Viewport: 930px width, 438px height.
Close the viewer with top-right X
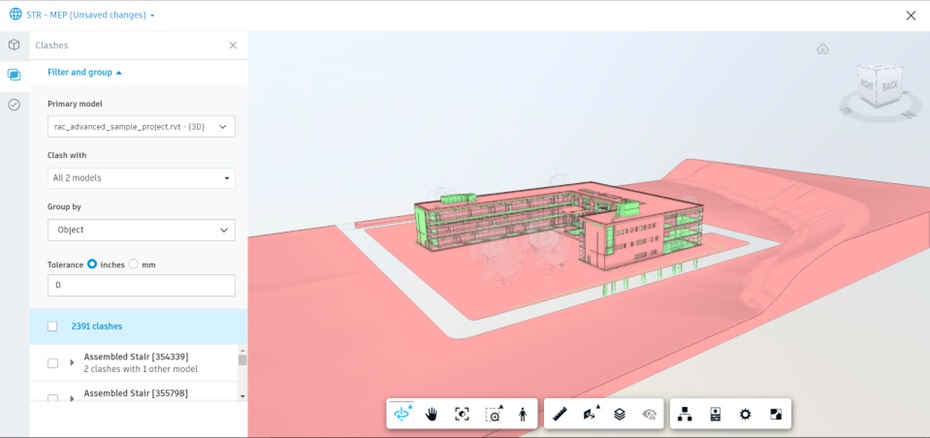pyautogui.click(x=911, y=15)
